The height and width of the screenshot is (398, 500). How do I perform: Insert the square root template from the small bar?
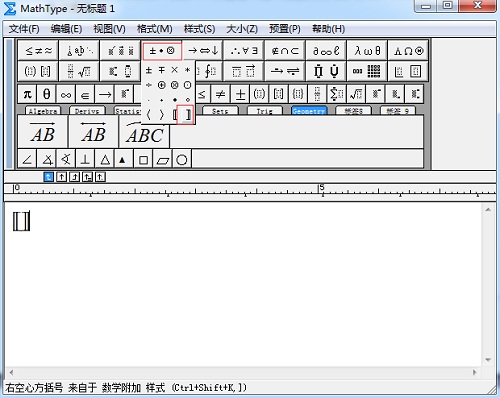(356, 94)
